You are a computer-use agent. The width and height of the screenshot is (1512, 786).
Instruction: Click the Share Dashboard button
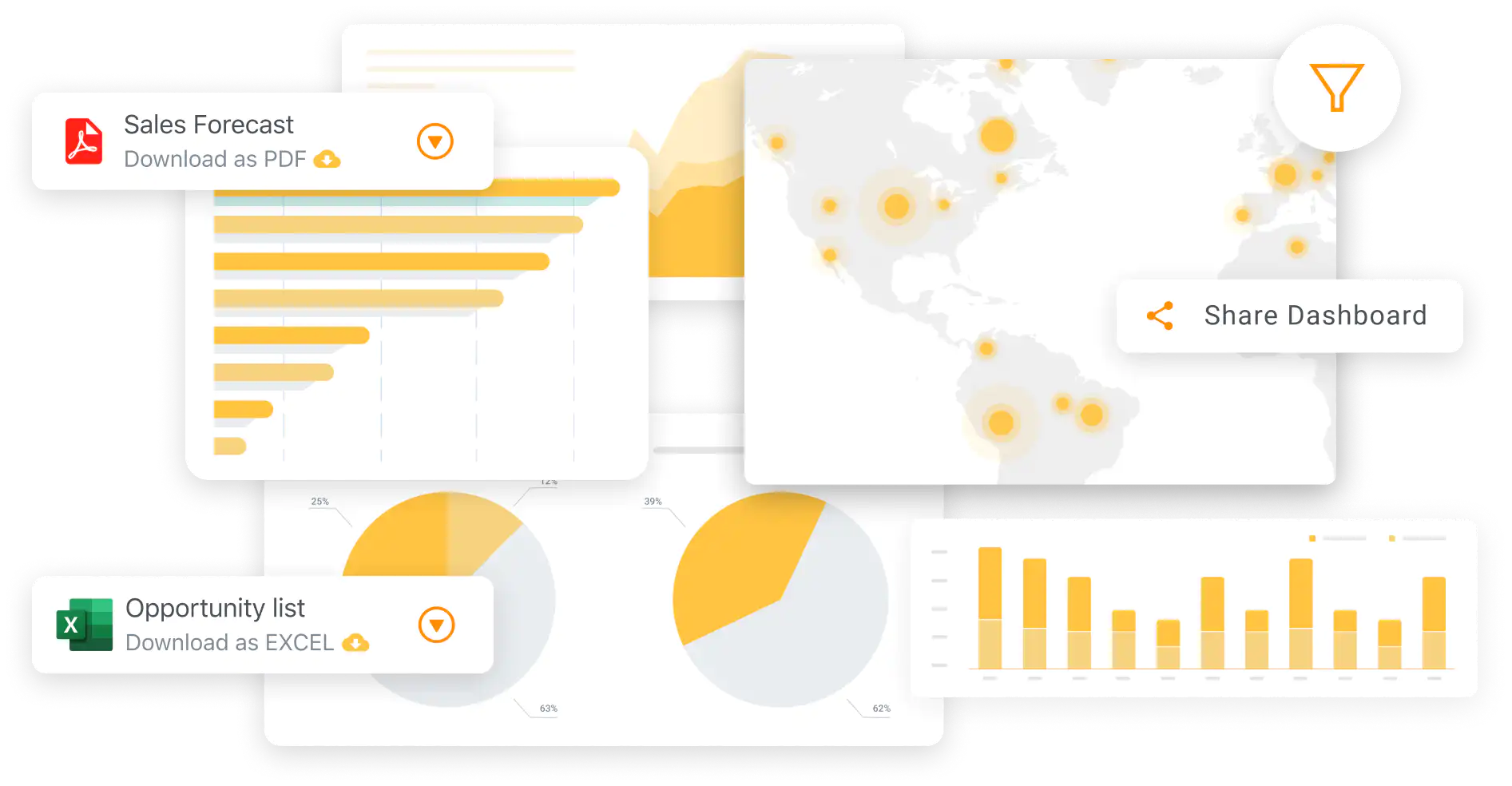click(x=1289, y=316)
